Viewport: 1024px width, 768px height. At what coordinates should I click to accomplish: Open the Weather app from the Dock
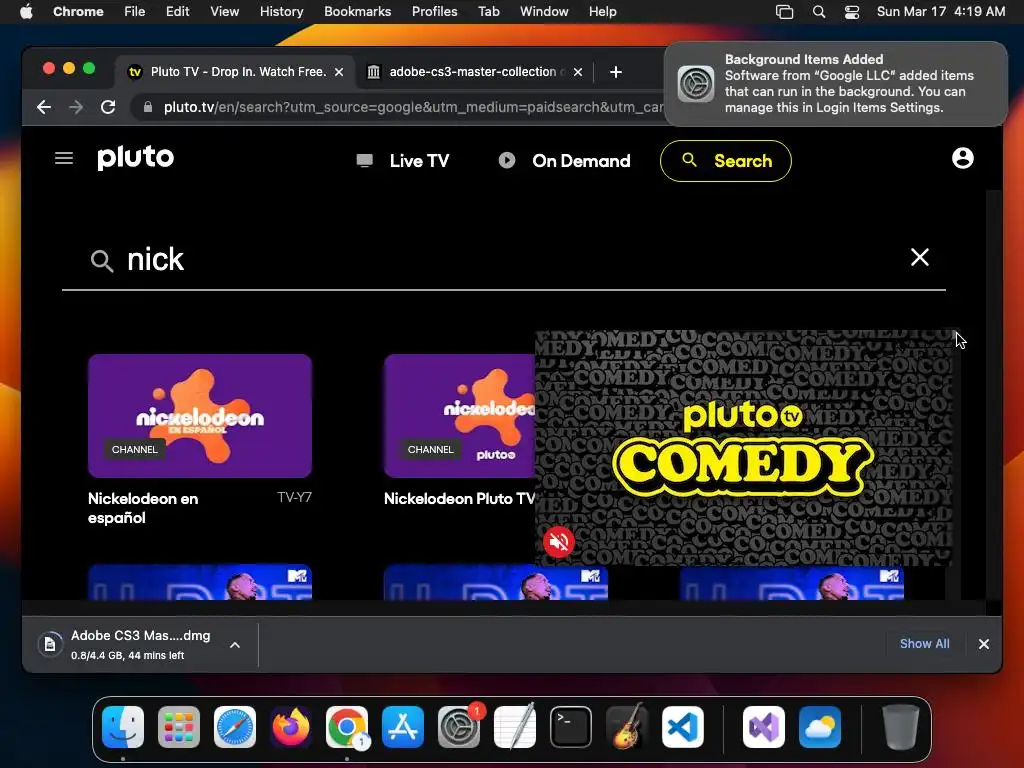(x=820, y=727)
